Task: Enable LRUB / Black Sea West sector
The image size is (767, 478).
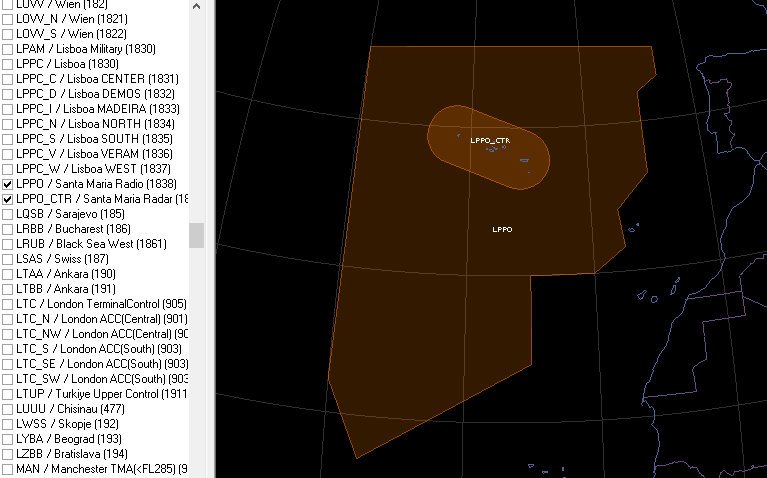Action: coord(8,244)
